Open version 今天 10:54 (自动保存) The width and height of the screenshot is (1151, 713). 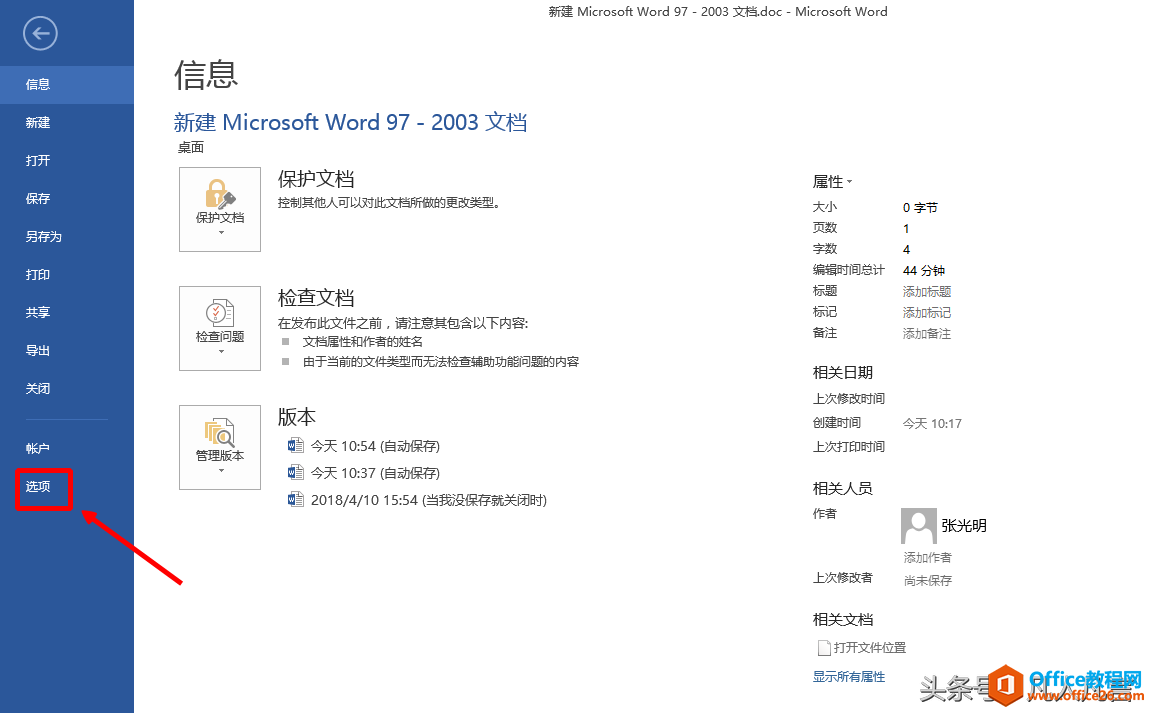point(375,446)
